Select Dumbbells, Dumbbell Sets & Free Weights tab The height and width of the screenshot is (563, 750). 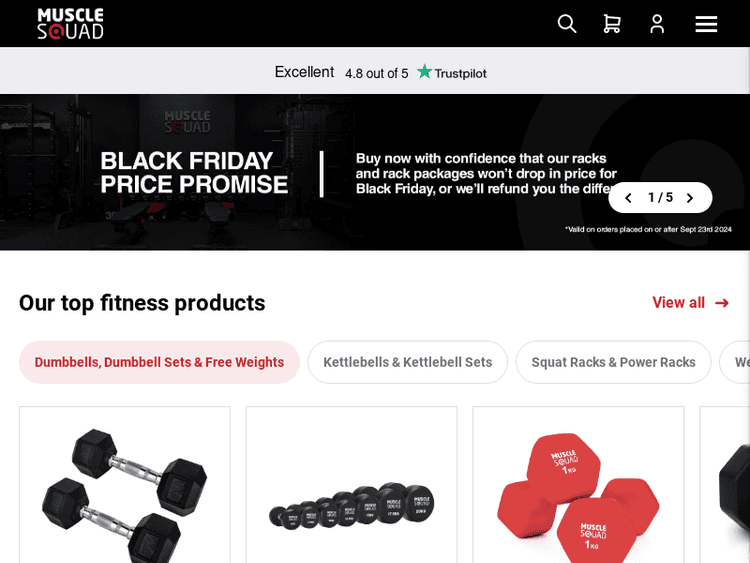159,362
